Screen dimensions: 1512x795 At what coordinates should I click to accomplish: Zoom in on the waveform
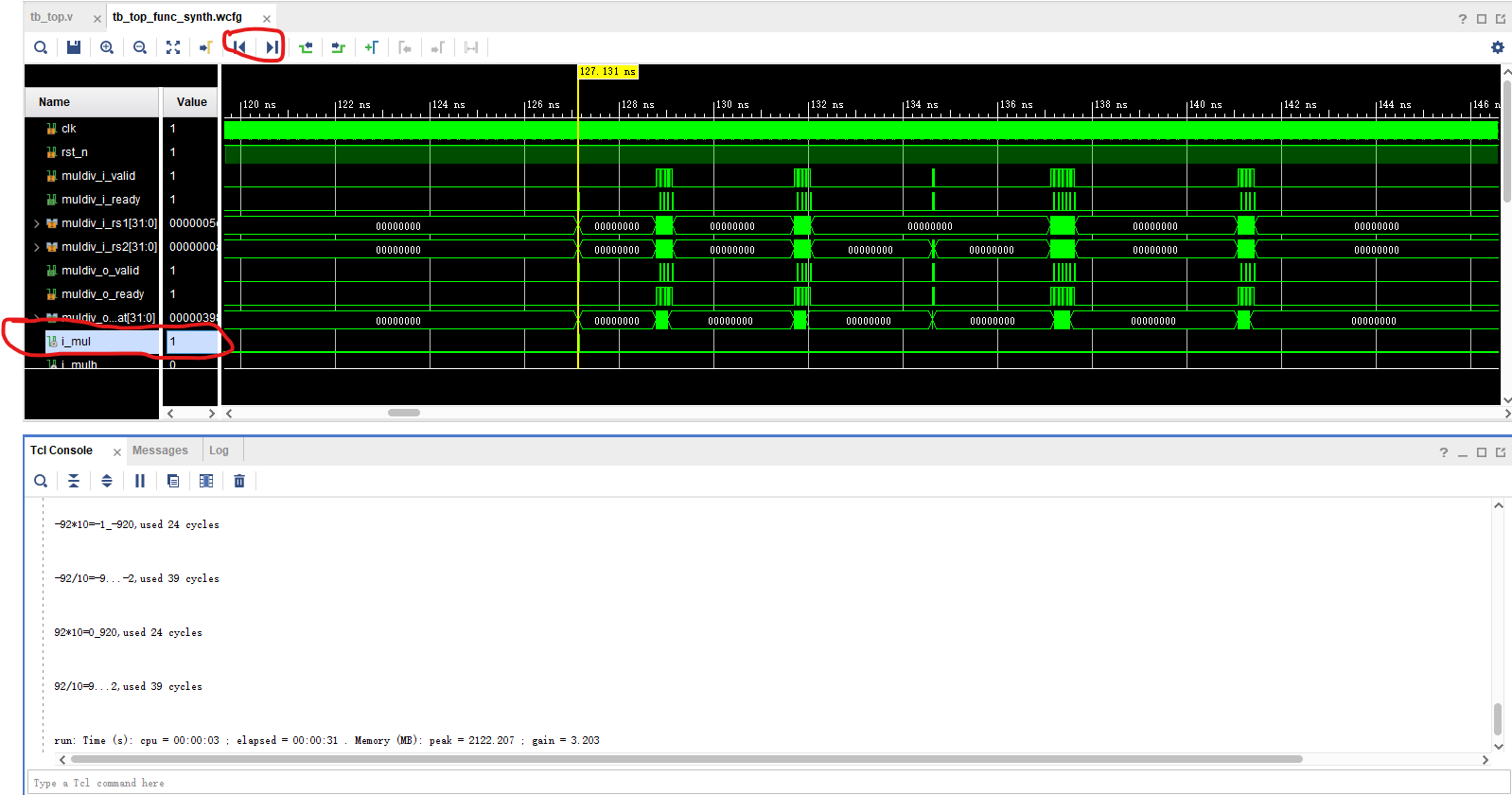pyautogui.click(x=107, y=47)
